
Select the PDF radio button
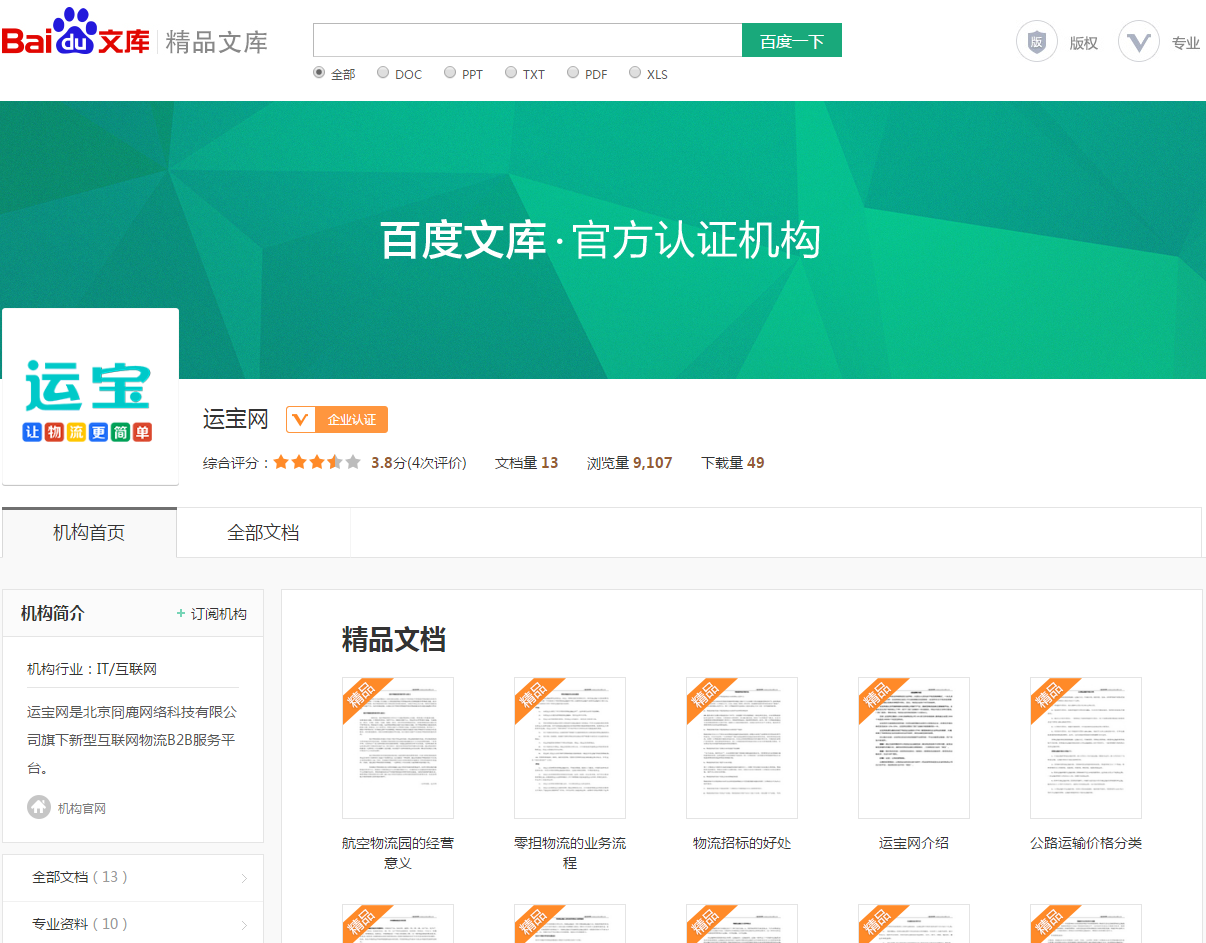(x=573, y=72)
